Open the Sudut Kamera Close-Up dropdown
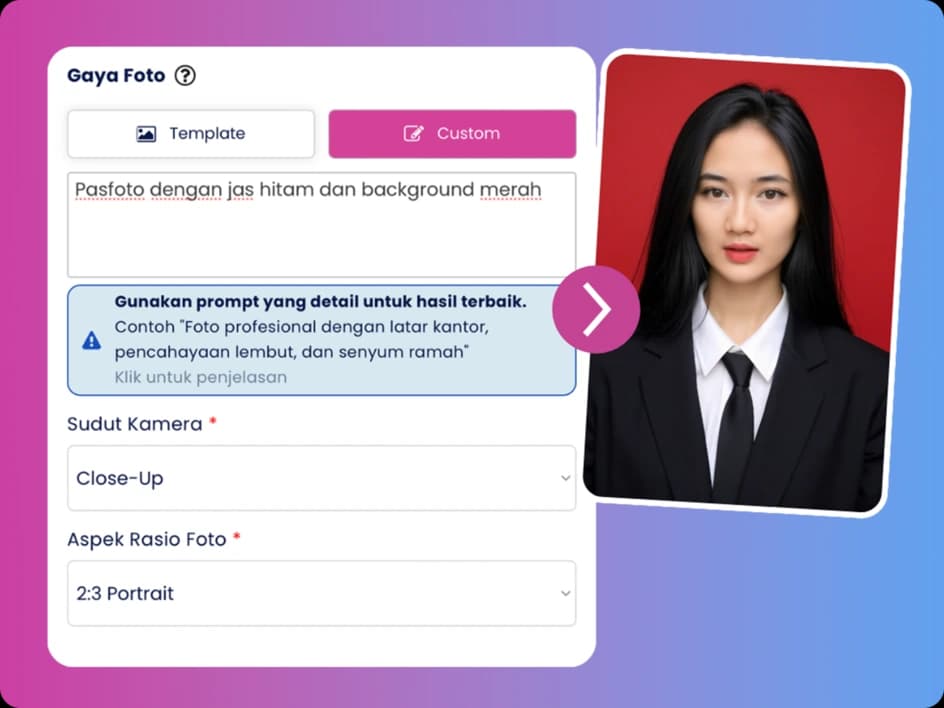The height and width of the screenshot is (708, 944). point(321,478)
